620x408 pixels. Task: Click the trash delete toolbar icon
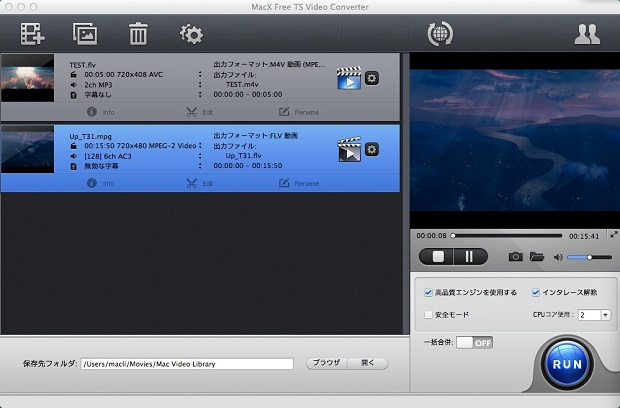[x=138, y=34]
